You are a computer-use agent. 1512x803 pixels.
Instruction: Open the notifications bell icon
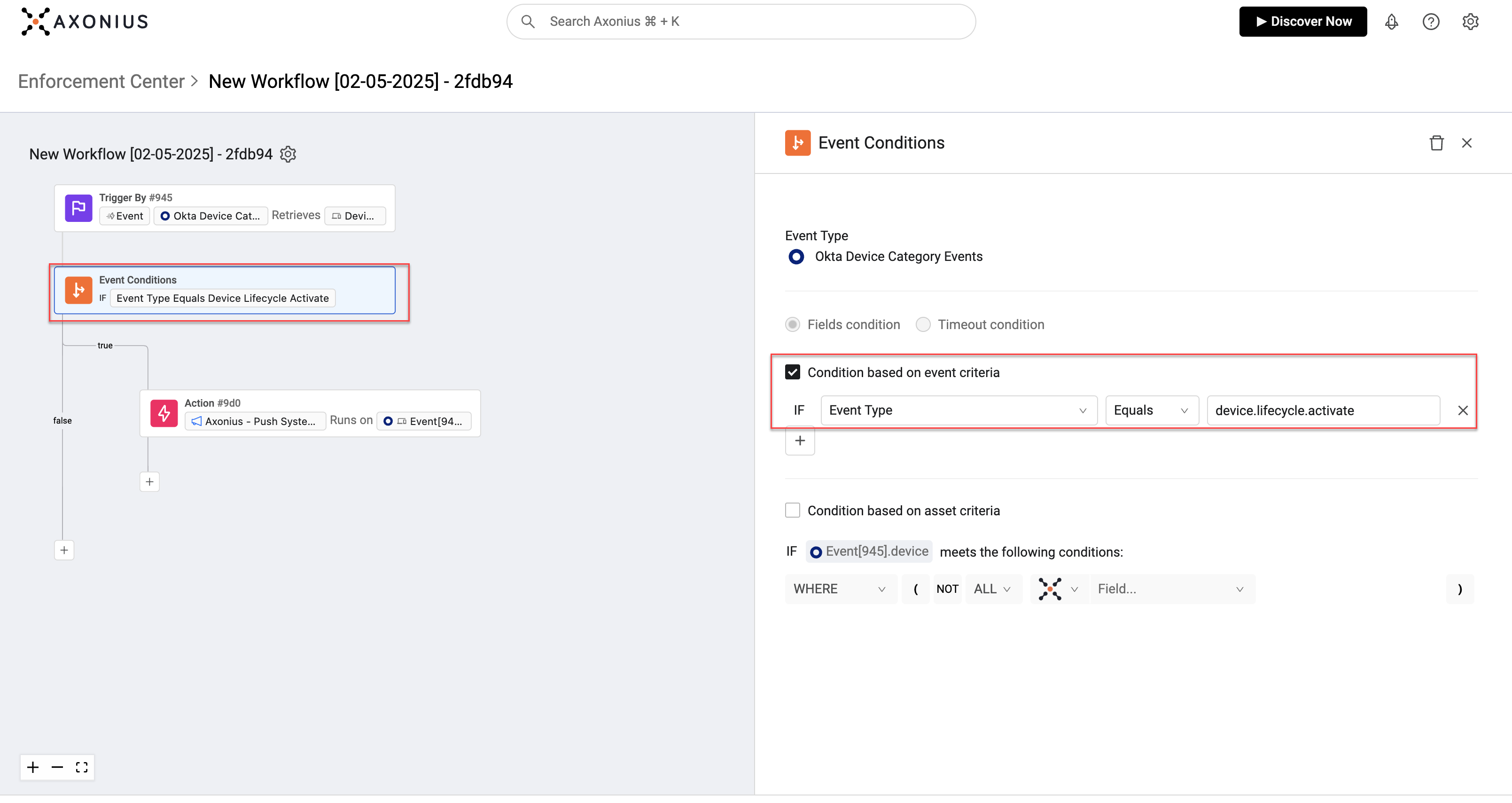click(x=1391, y=22)
